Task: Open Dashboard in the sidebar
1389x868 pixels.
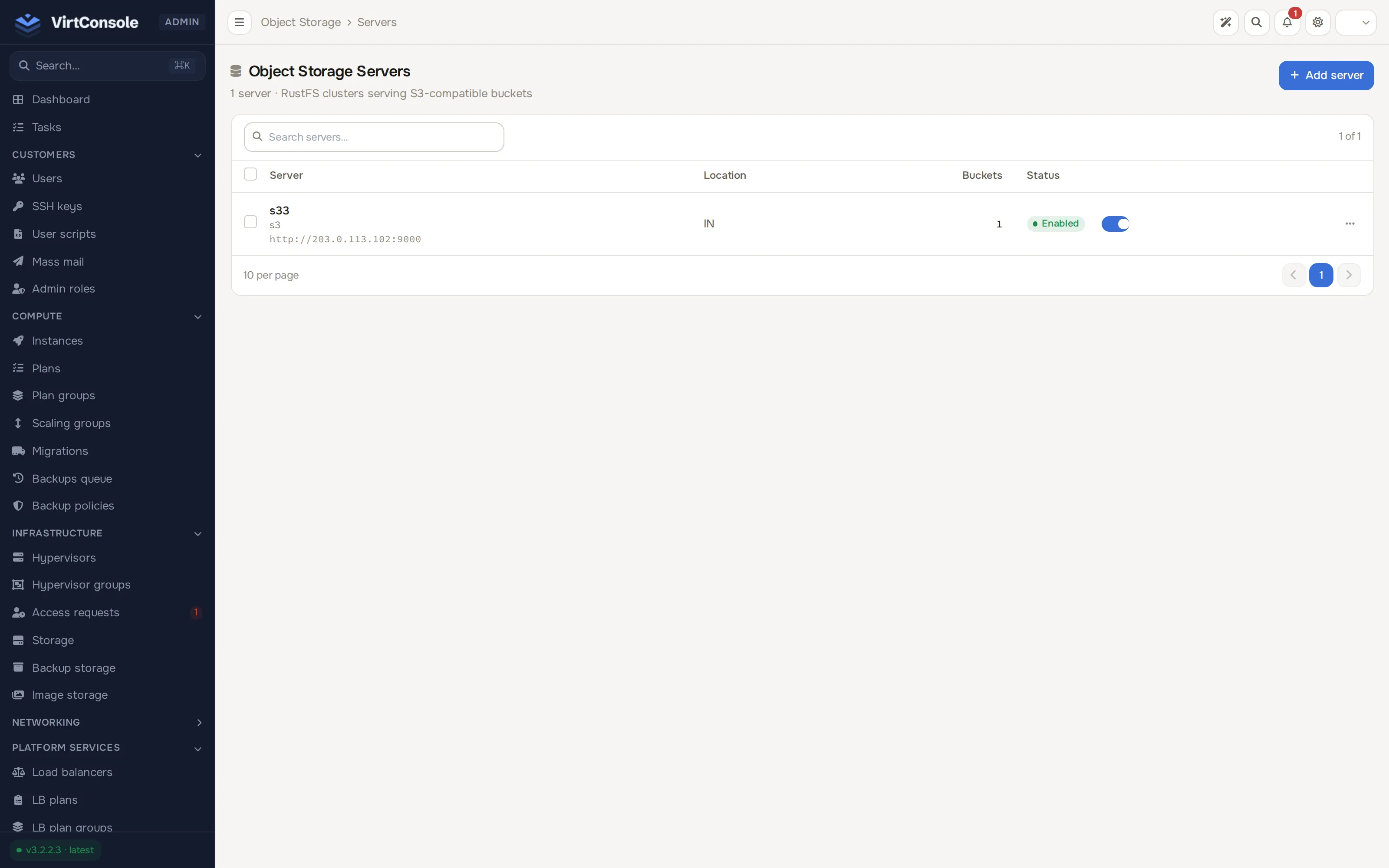Action: pos(107,99)
